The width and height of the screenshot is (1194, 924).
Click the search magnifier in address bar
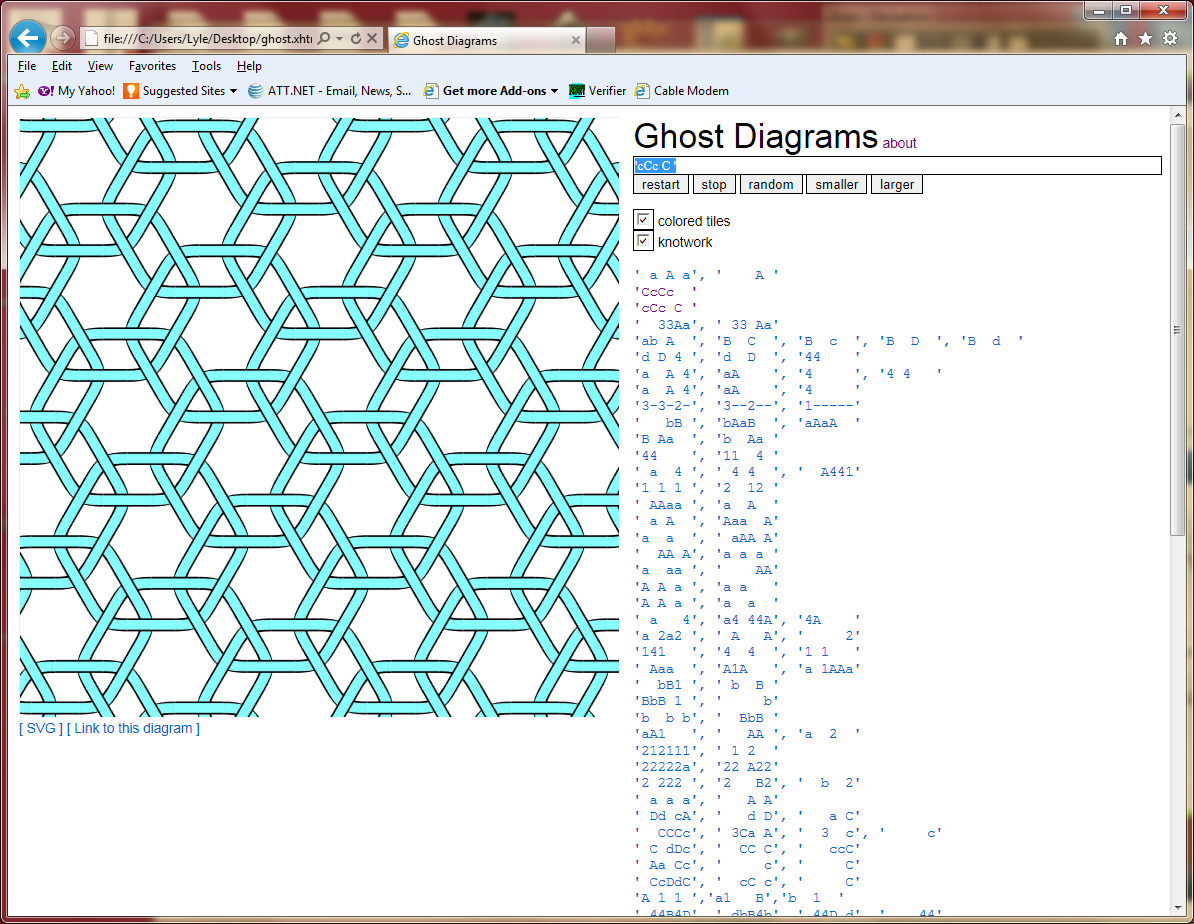pyautogui.click(x=324, y=38)
